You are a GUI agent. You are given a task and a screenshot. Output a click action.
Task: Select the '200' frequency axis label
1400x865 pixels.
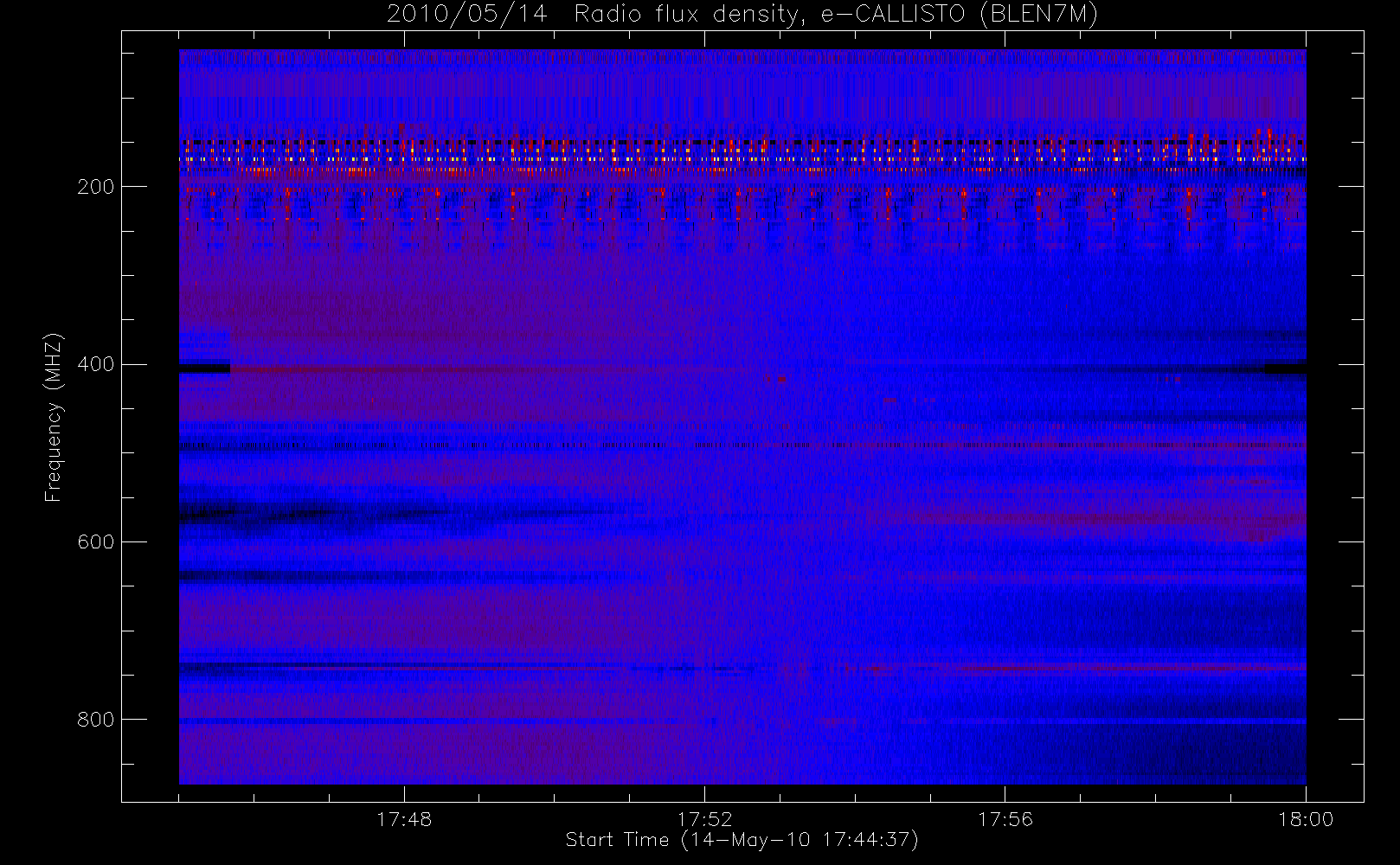point(96,187)
